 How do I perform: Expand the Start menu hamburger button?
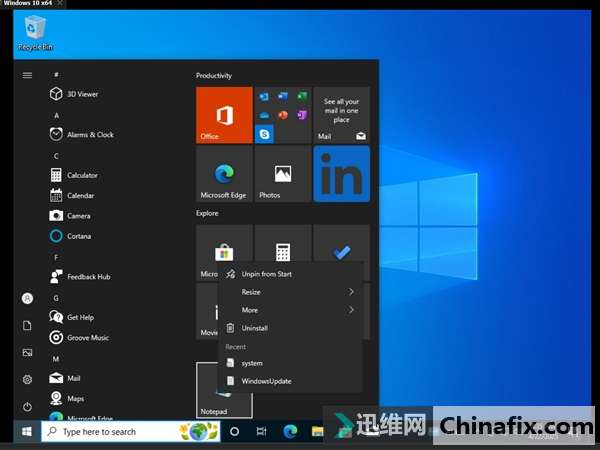[x=27, y=75]
